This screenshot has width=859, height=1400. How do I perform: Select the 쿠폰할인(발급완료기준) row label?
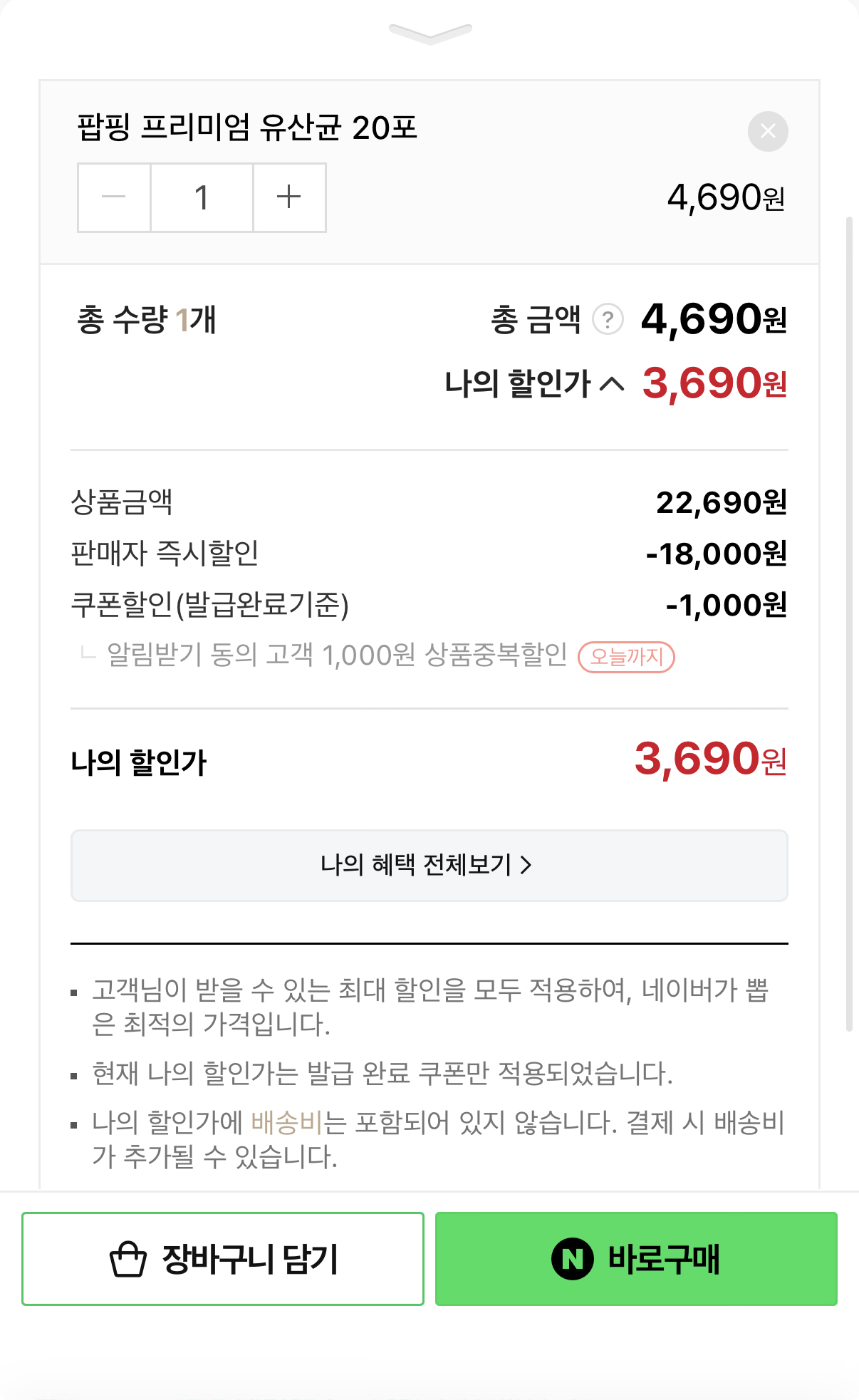click(209, 605)
